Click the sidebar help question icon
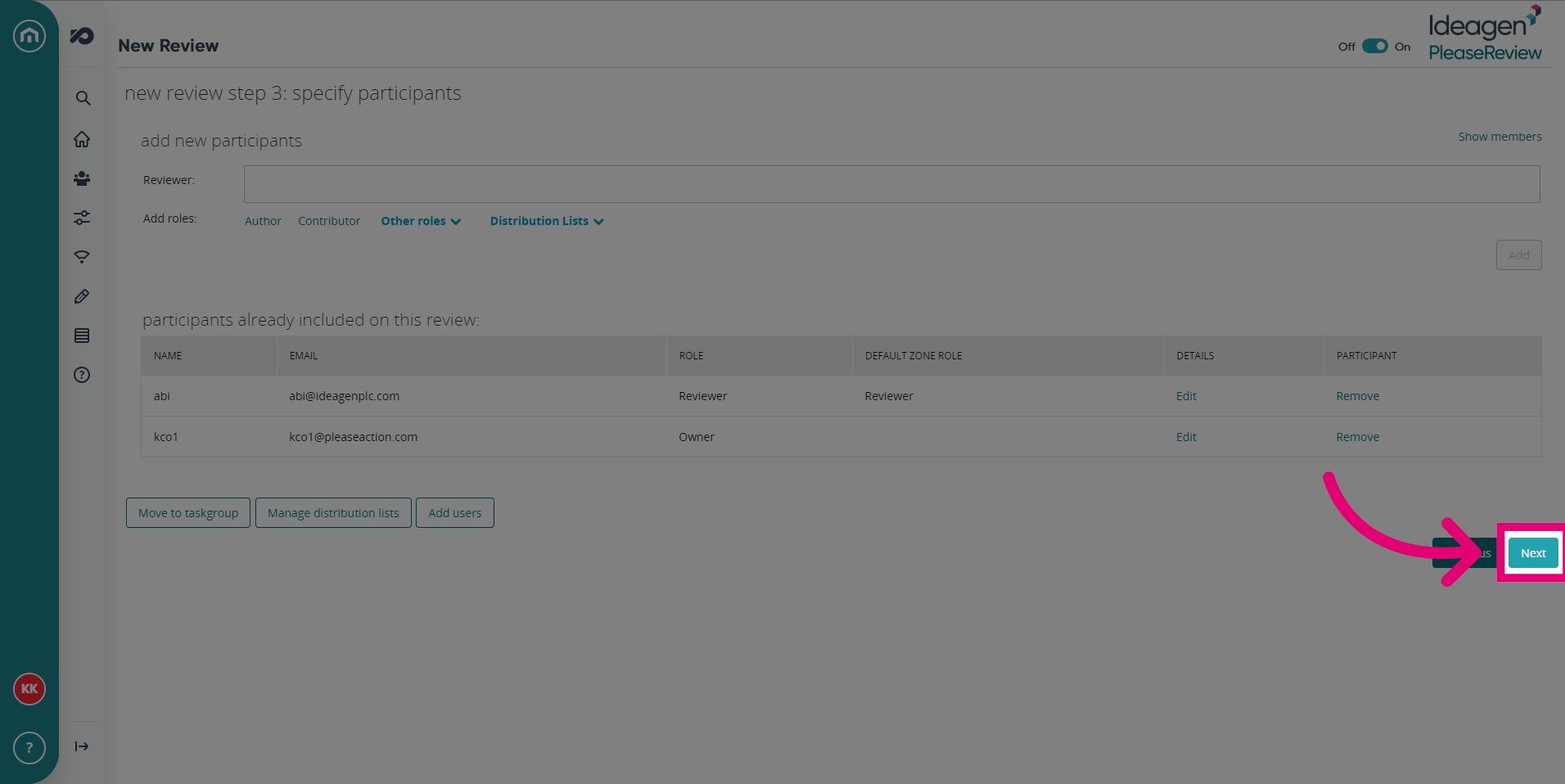 tap(82, 375)
